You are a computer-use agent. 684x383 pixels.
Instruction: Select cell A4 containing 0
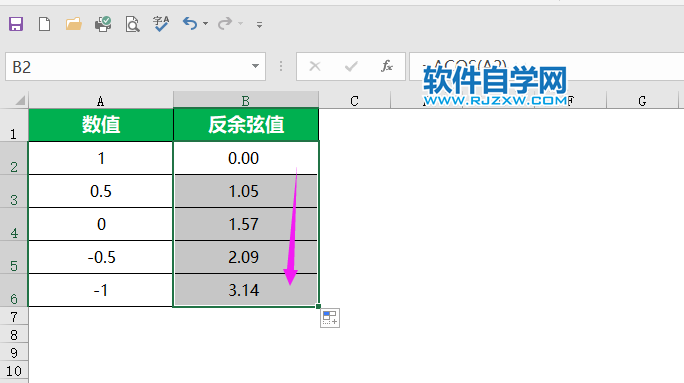[101, 224]
